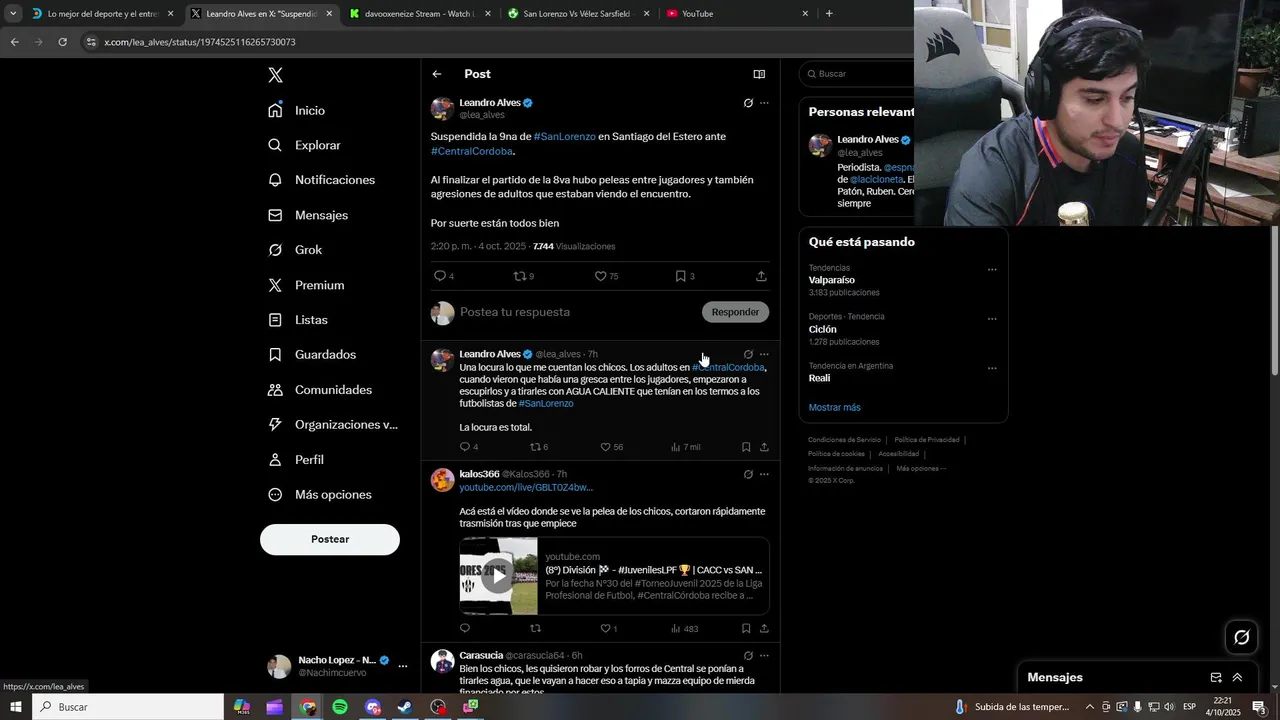Screen dimensions: 1280x720
Task: Click the Postear button
Action: pos(330,539)
